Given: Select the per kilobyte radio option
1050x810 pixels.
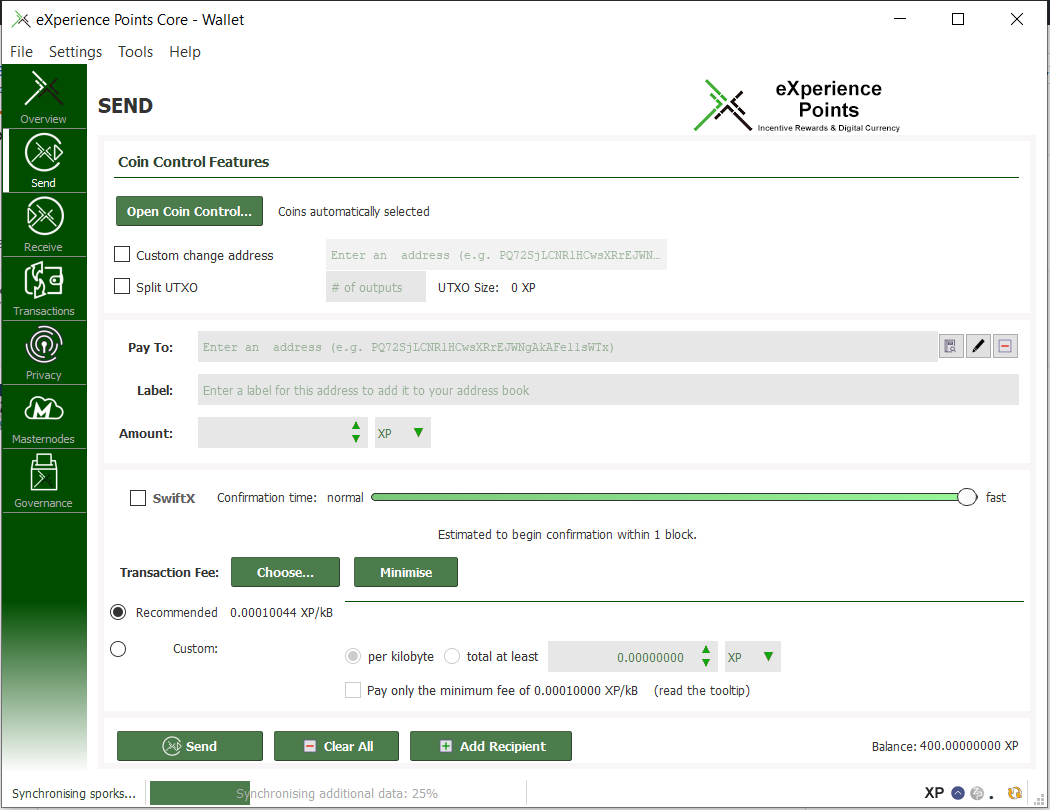Looking at the screenshot, I should click(x=353, y=656).
